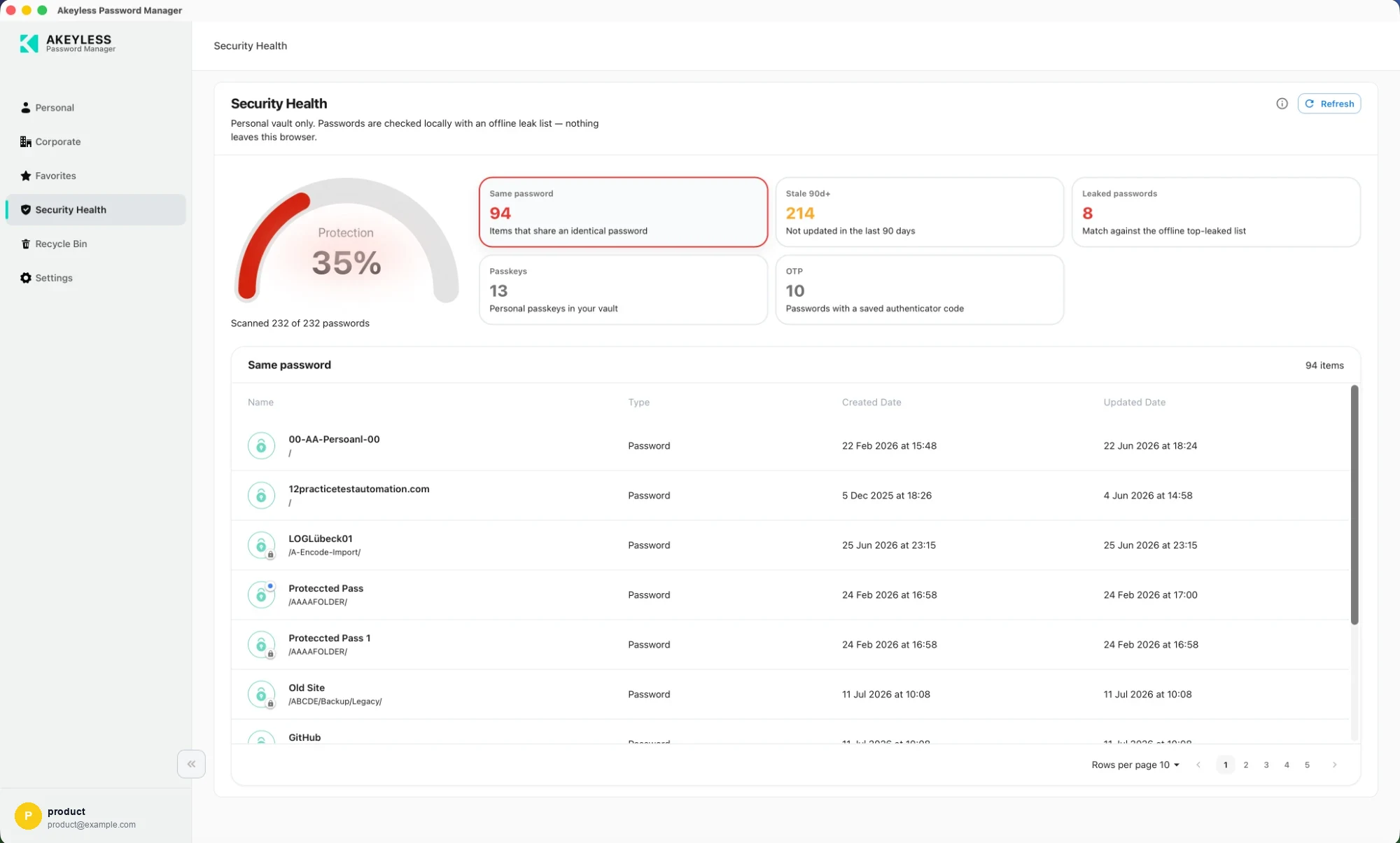The image size is (1400, 843).
Task: Go to the next page arrow
Action: (x=1334, y=765)
